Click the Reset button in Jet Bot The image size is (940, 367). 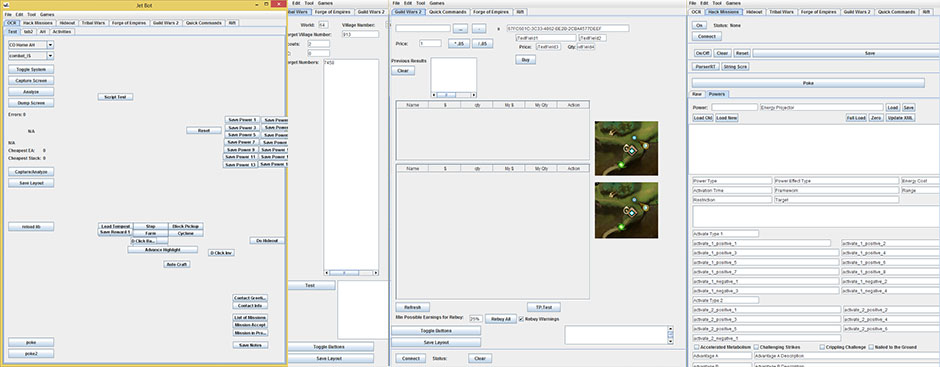point(204,130)
